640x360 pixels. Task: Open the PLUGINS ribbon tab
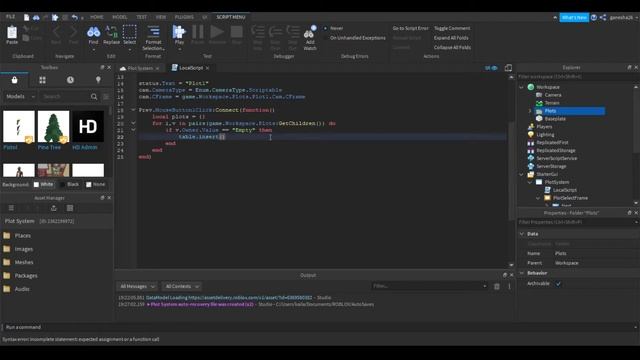(x=184, y=17)
